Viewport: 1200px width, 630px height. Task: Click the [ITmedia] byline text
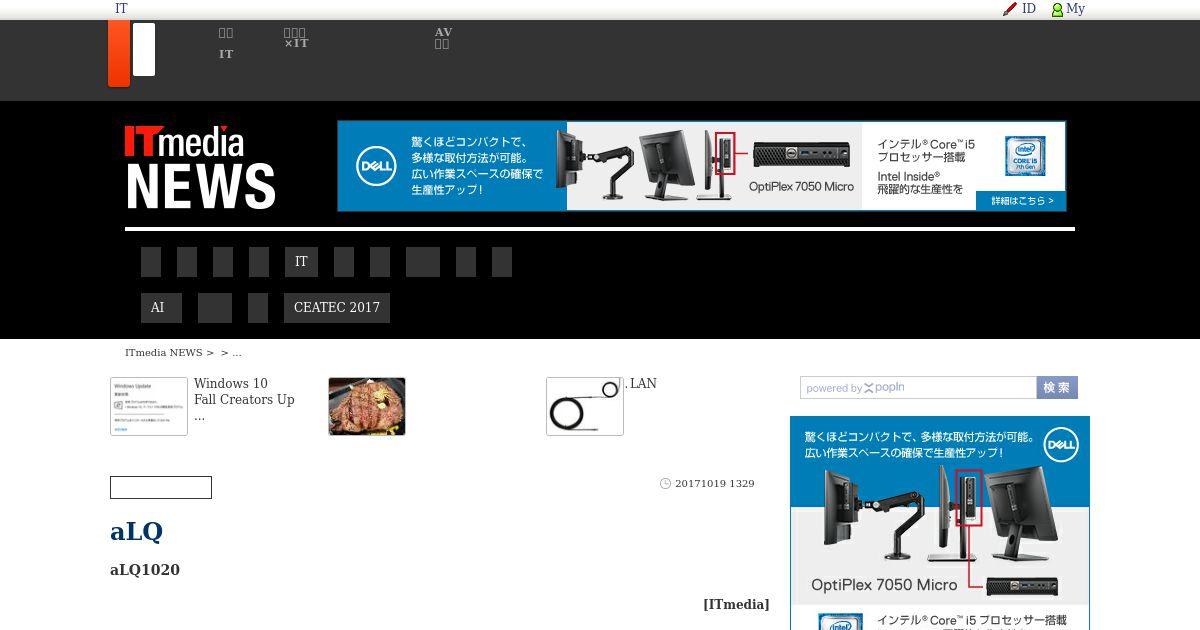pos(736,604)
